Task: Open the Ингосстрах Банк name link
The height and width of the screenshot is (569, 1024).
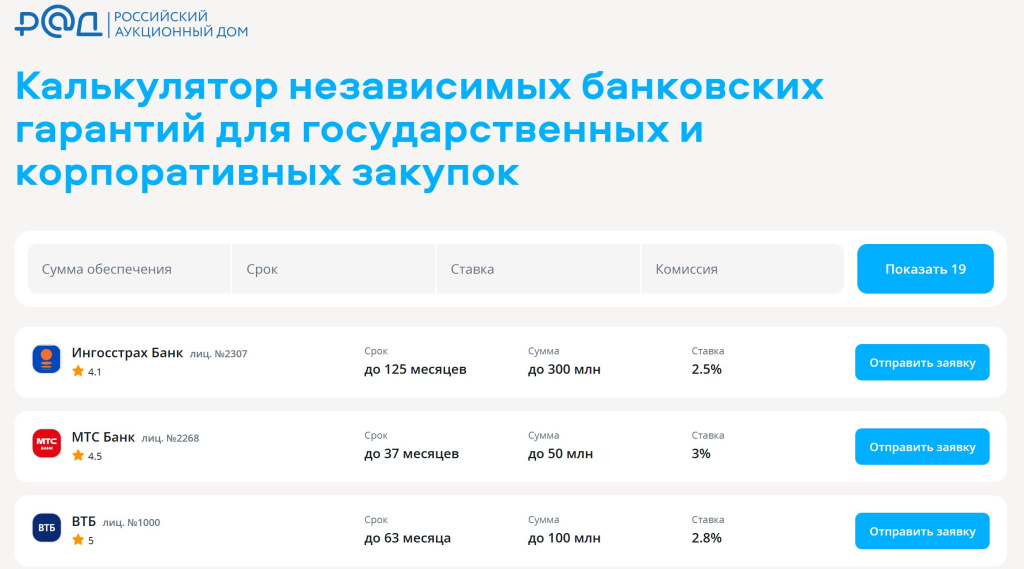Action: pos(127,353)
